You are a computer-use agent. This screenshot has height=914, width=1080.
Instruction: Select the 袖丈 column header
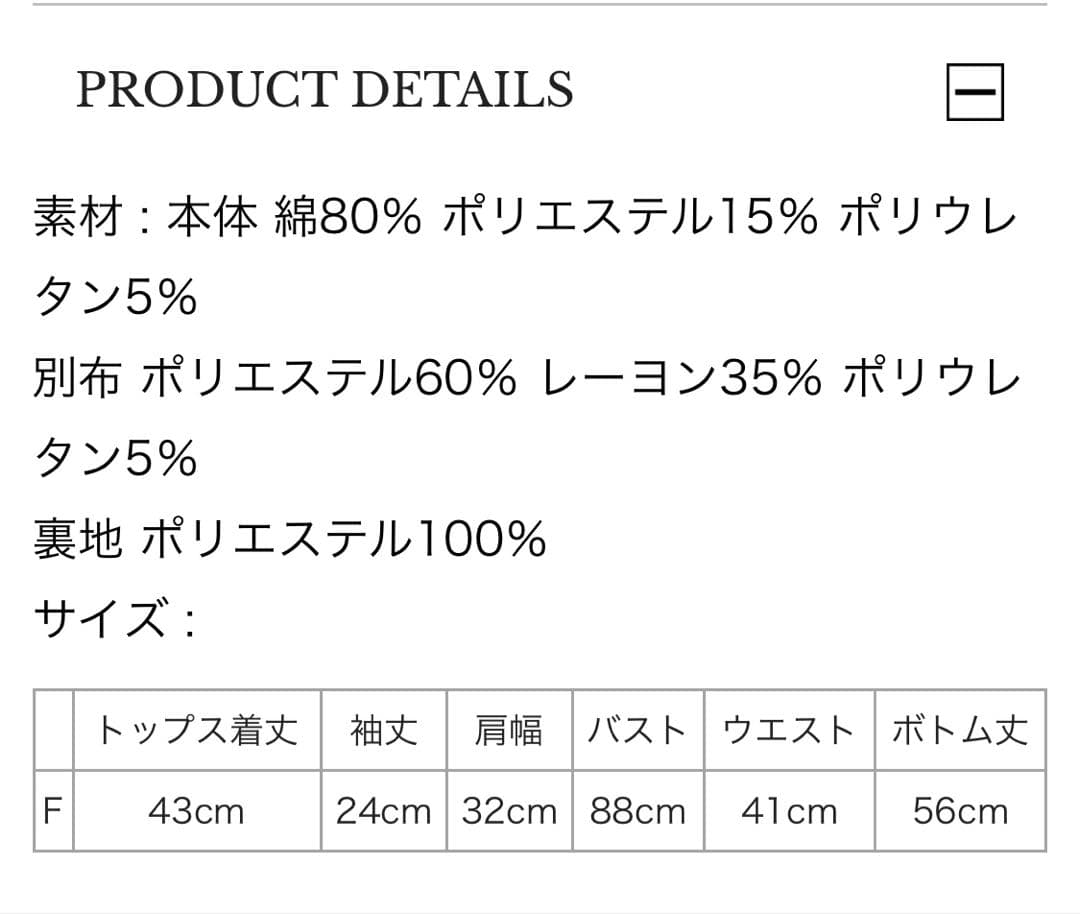[x=384, y=730]
